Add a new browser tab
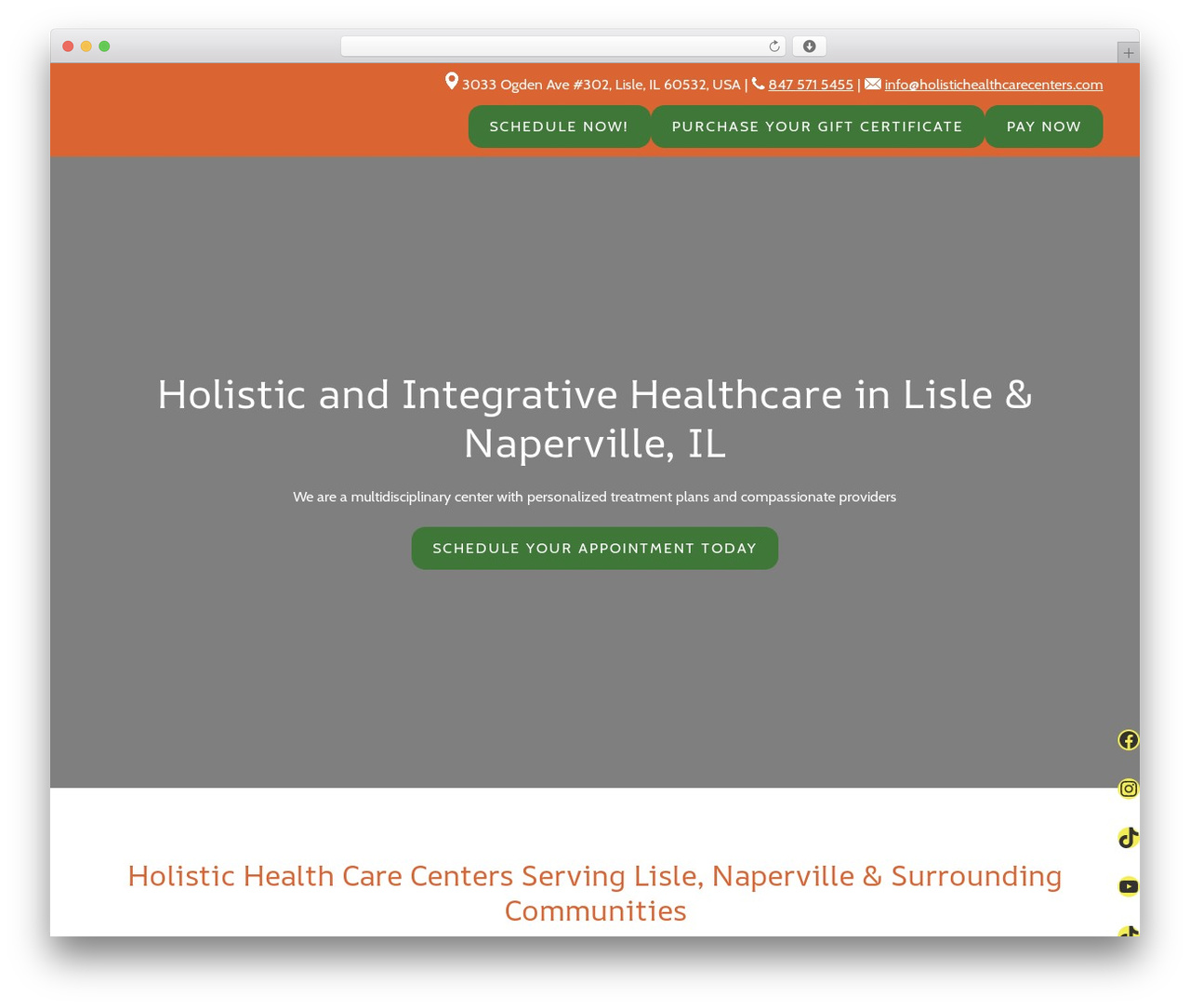Image resolution: width=1190 pixels, height=1008 pixels. [x=1128, y=53]
